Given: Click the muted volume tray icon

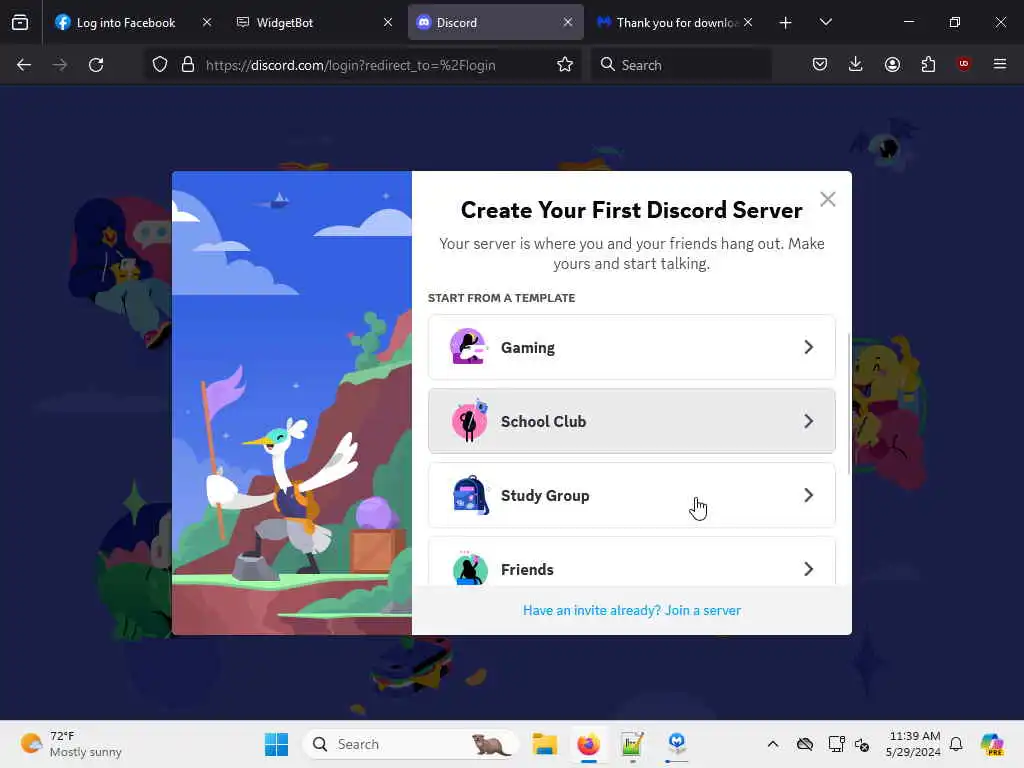Looking at the screenshot, I should (x=862, y=744).
